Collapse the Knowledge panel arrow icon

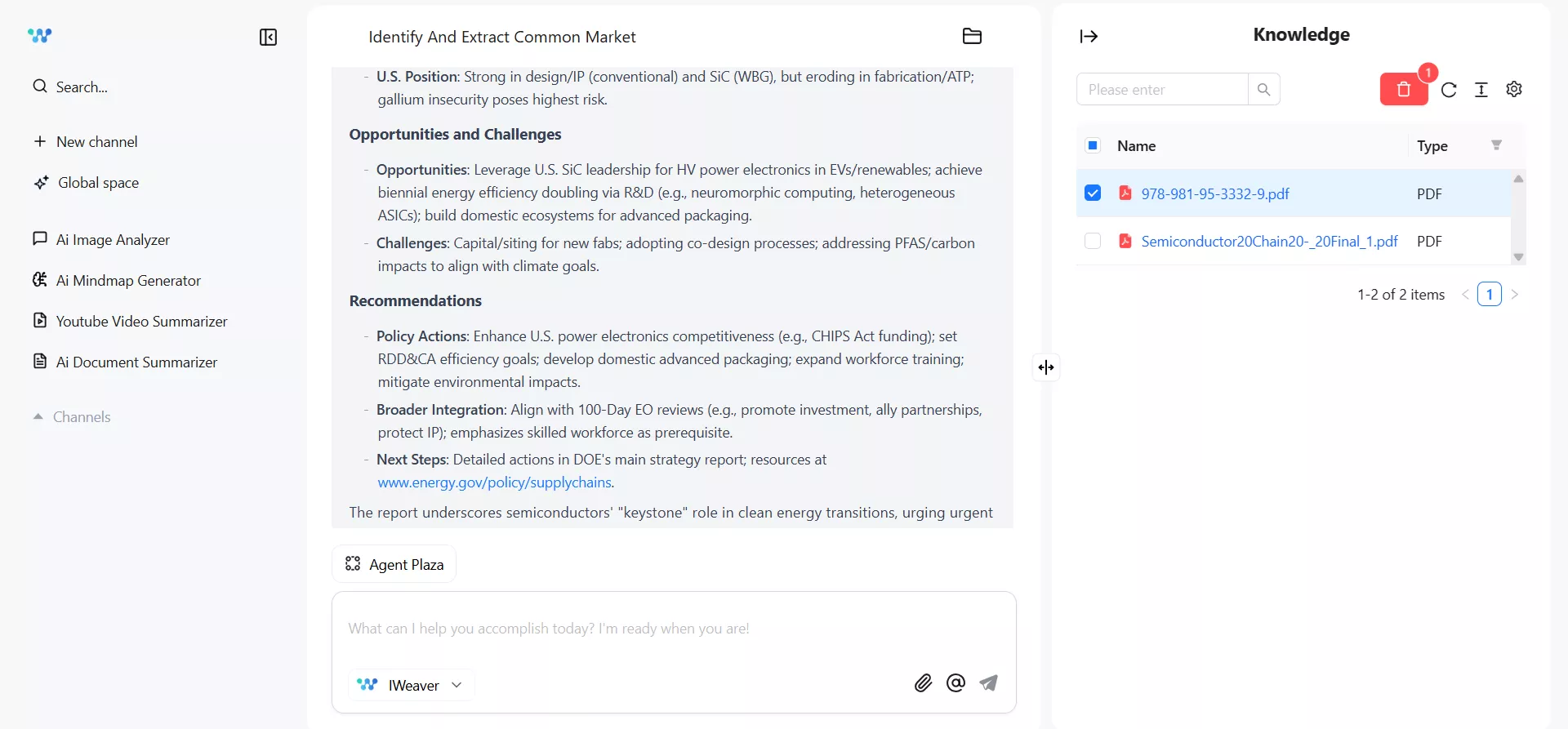pos(1089,36)
